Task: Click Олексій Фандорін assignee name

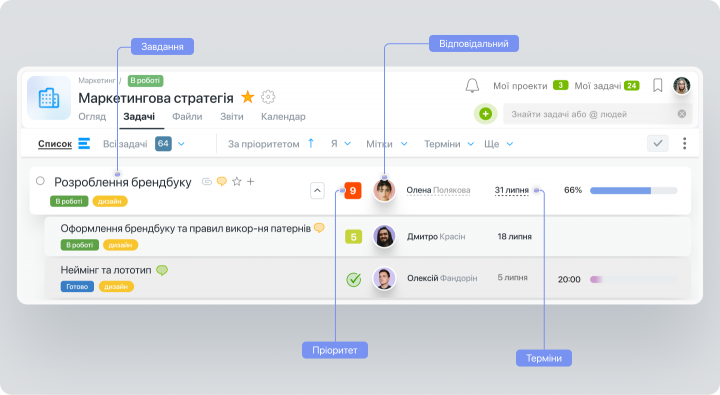Action: pyautogui.click(x=442, y=278)
